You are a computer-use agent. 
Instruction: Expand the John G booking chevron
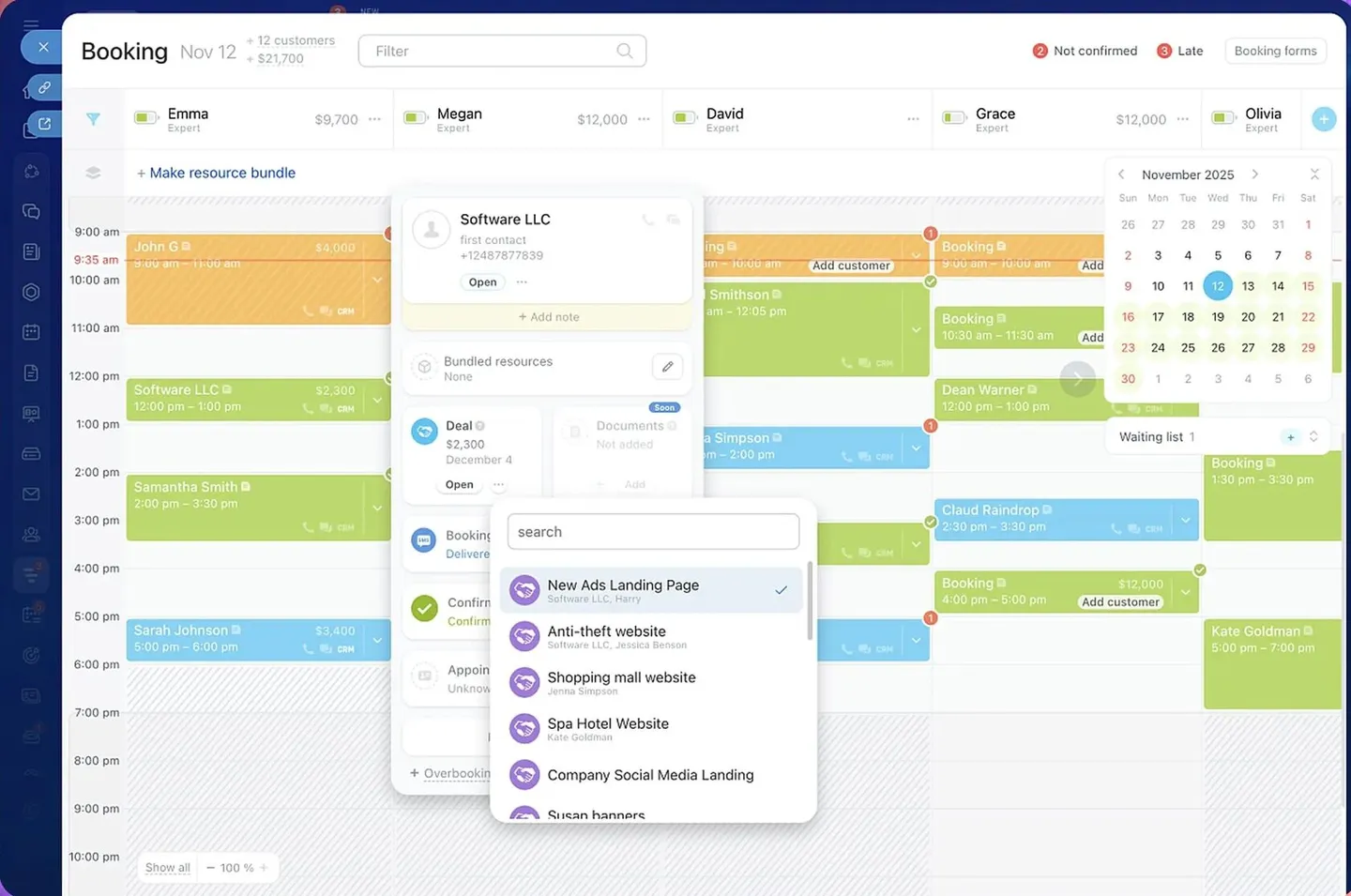(377, 280)
